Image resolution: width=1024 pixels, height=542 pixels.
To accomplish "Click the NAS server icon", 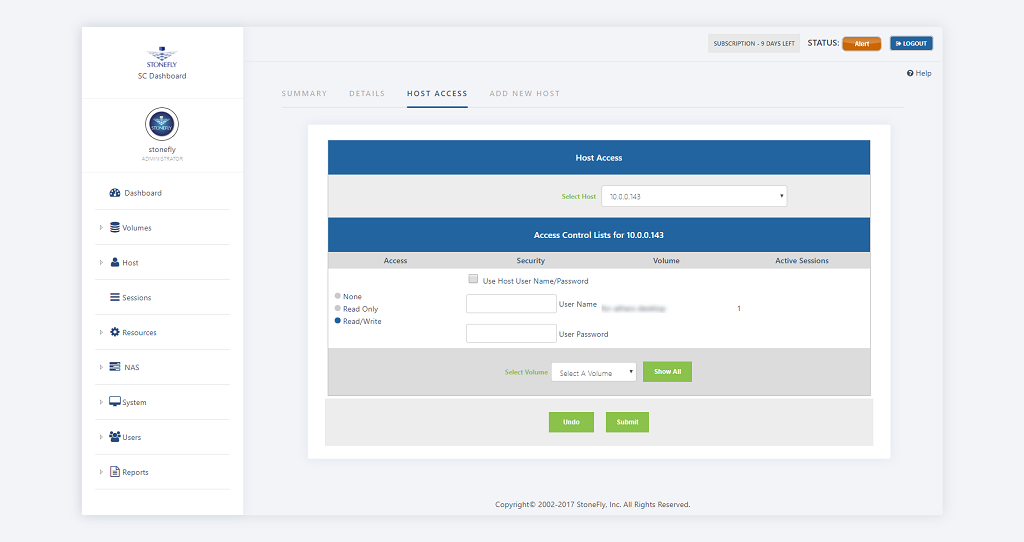I will tap(115, 368).
